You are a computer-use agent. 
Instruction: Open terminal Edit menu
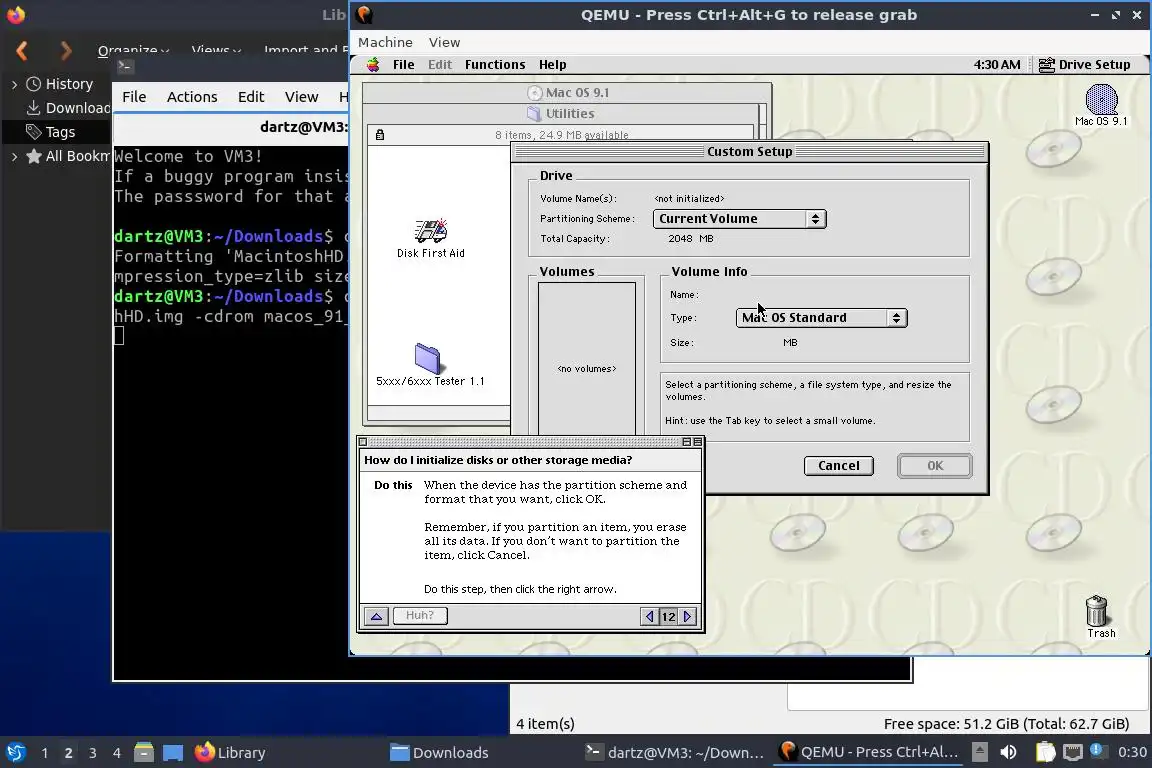251,97
